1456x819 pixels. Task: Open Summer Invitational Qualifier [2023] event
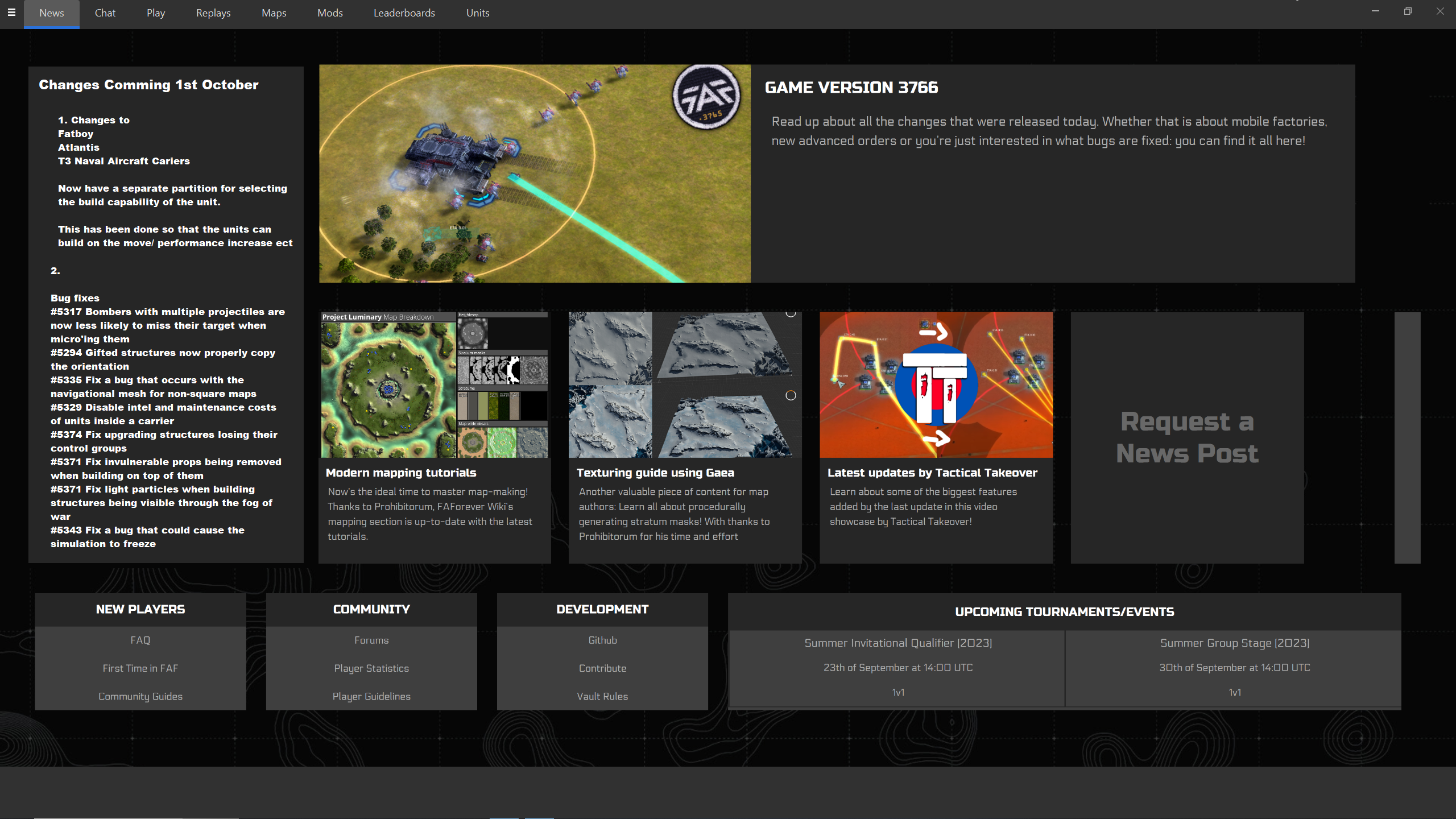pos(898,643)
